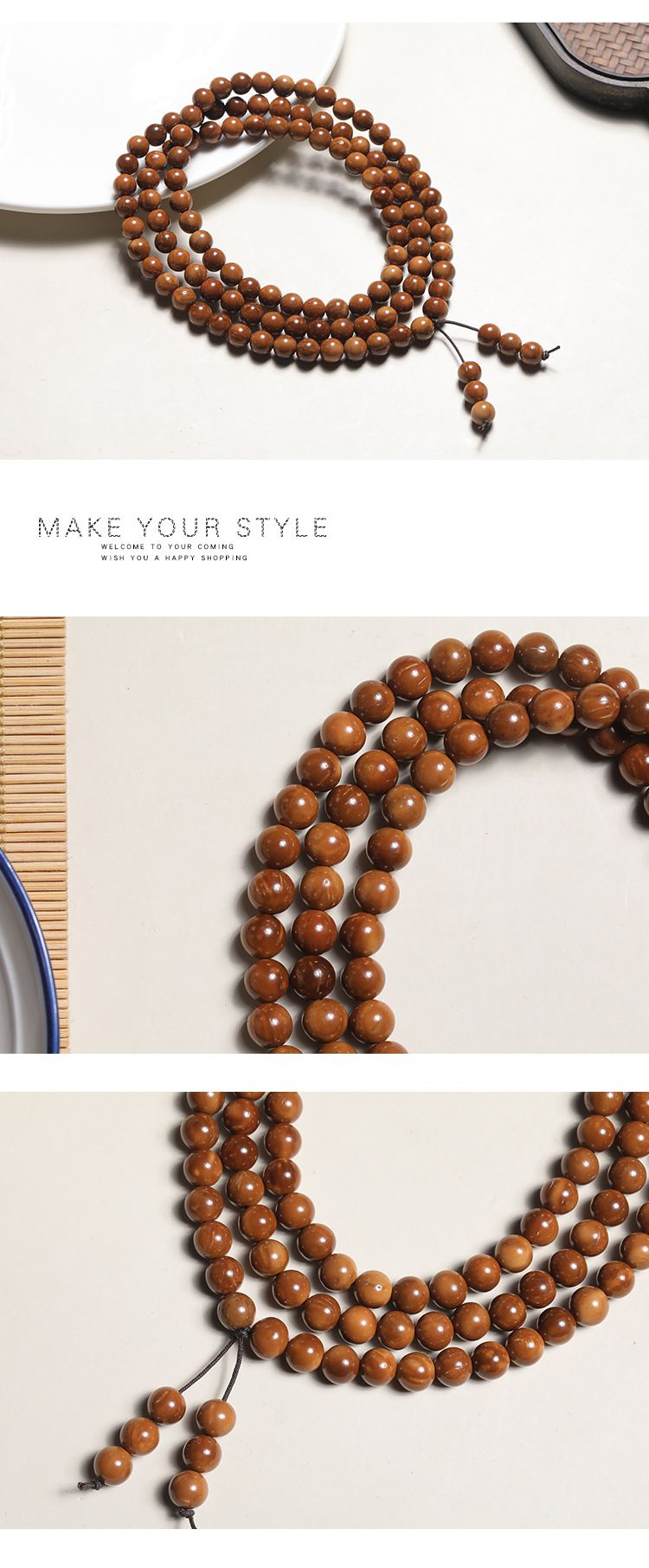
Task: Click the dark woven tray at top corner
Action: click(588, 59)
